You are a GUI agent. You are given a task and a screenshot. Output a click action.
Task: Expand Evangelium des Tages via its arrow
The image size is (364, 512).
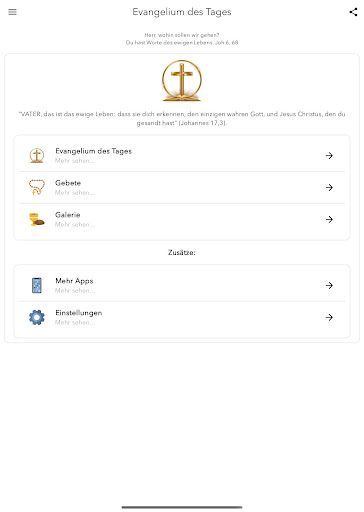[329, 156]
